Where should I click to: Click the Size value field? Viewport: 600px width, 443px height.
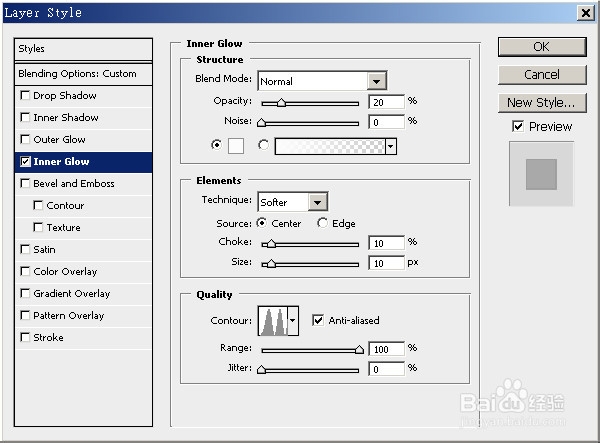[386, 263]
